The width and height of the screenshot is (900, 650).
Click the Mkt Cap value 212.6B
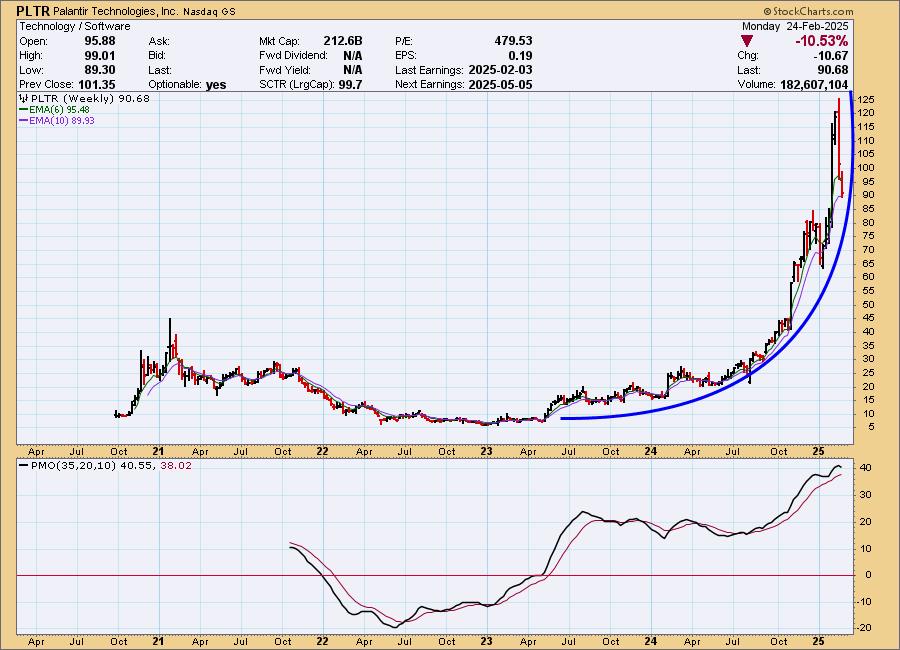click(x=343, y=41)
